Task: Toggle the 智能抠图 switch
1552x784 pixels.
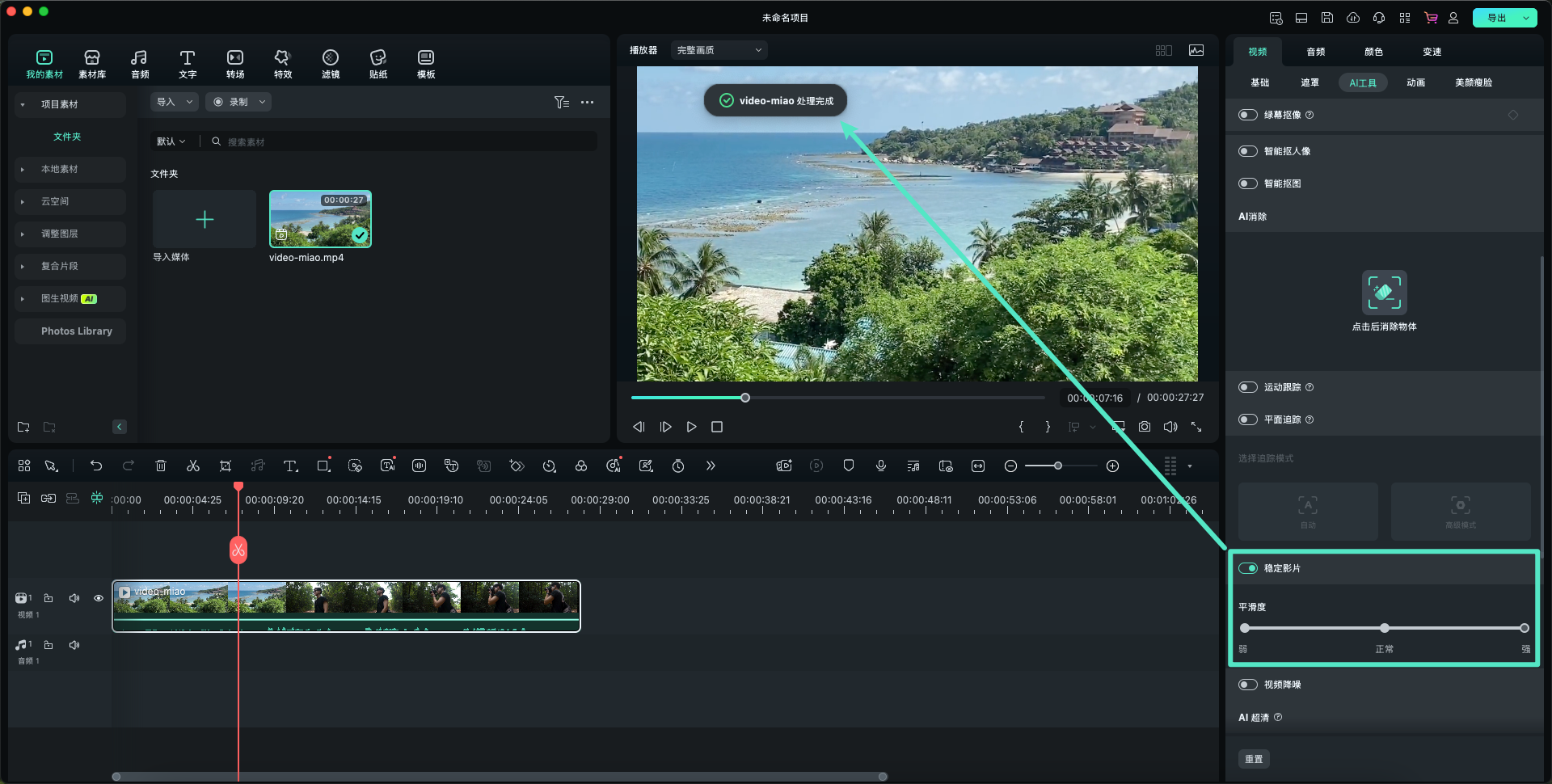Action: coord(1248,183)
